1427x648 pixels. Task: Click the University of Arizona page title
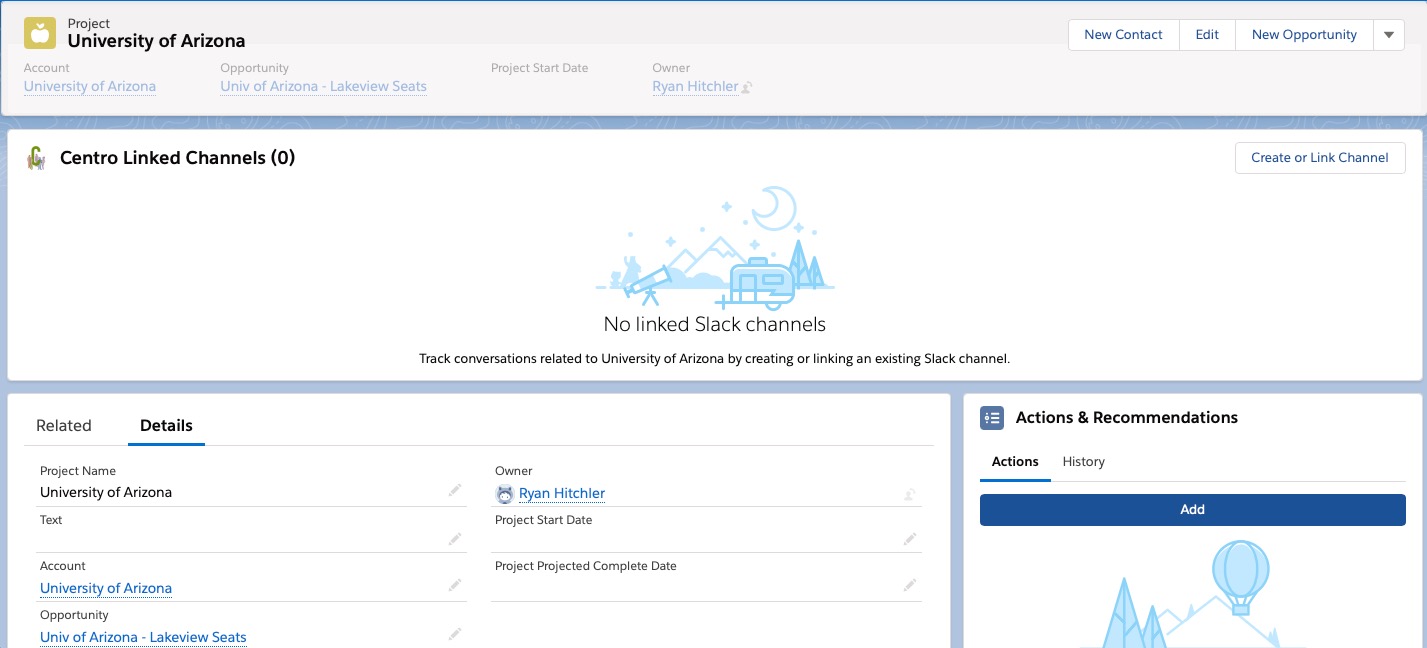click(156, 41)
